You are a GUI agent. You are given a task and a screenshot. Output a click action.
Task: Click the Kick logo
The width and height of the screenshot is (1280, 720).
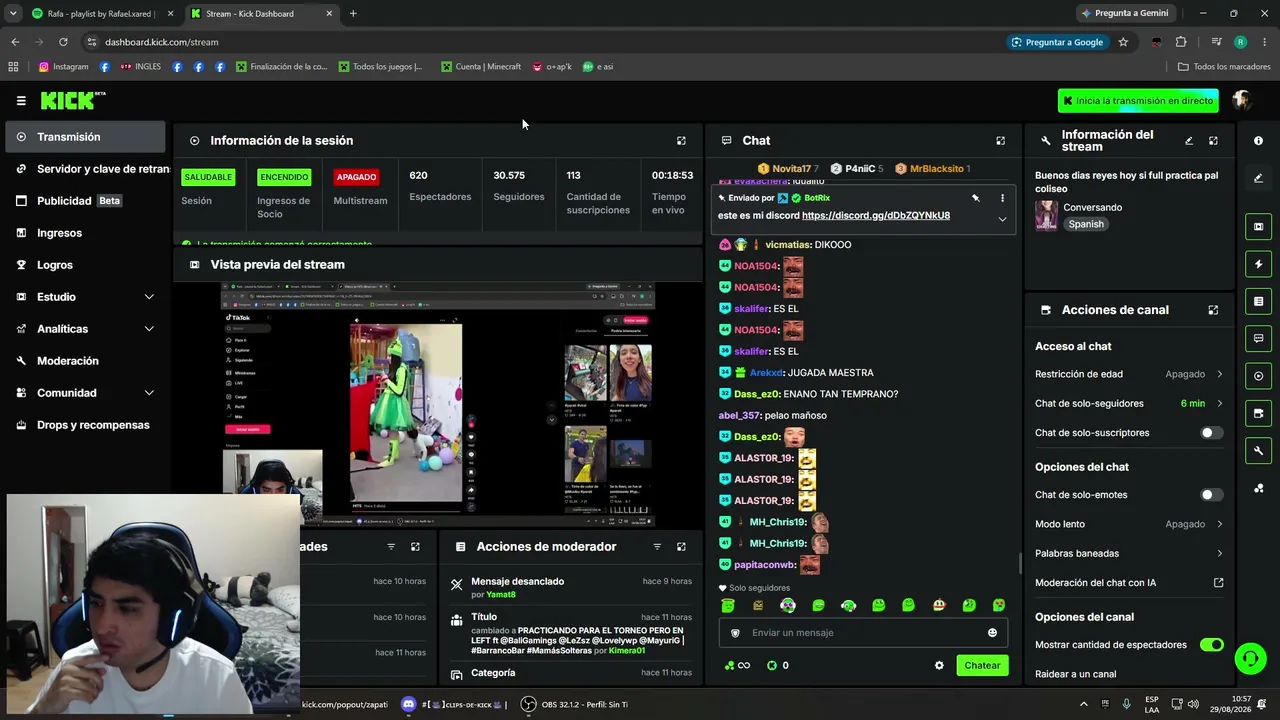(x=73, y=100)
